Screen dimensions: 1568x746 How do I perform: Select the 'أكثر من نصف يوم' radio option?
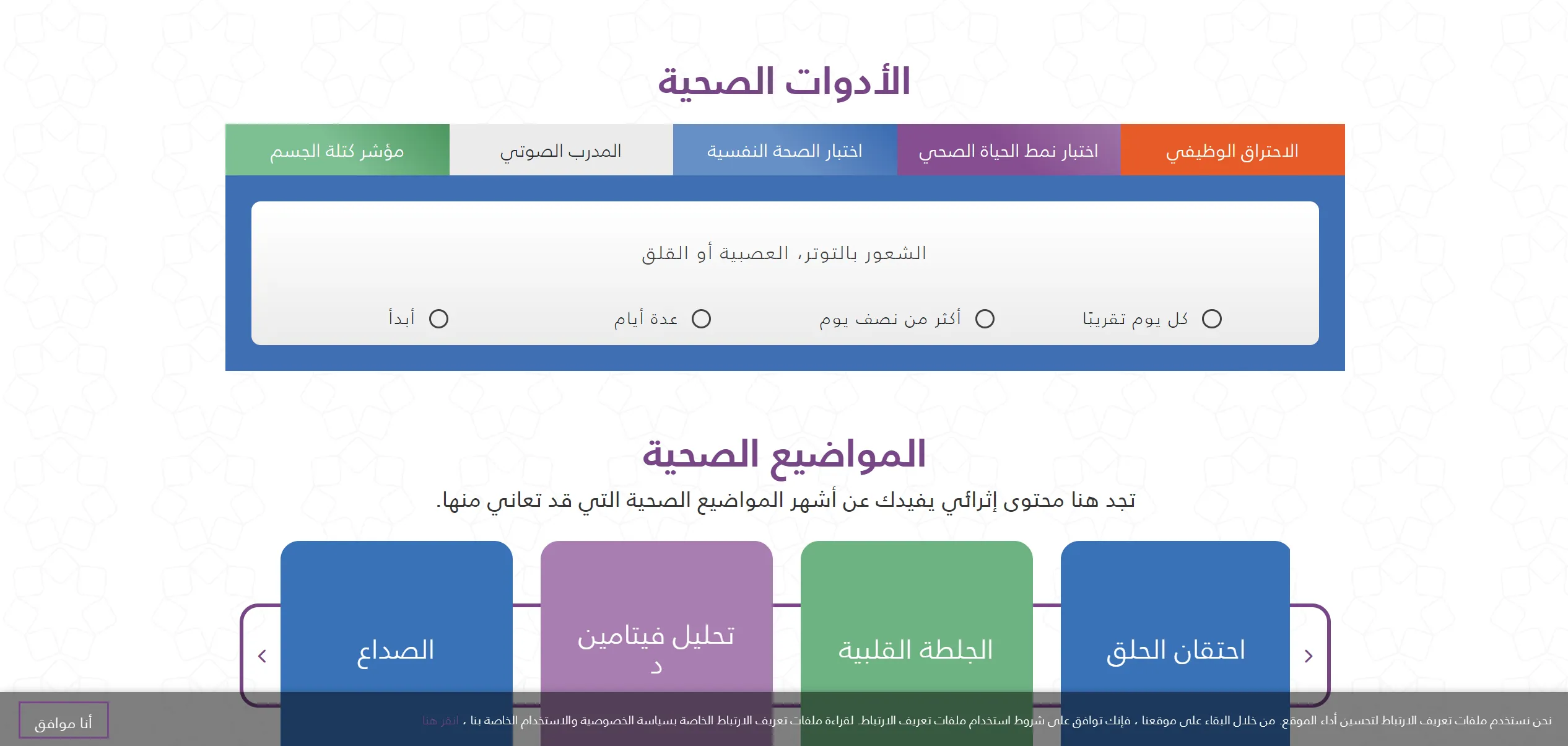coord(984,319)
